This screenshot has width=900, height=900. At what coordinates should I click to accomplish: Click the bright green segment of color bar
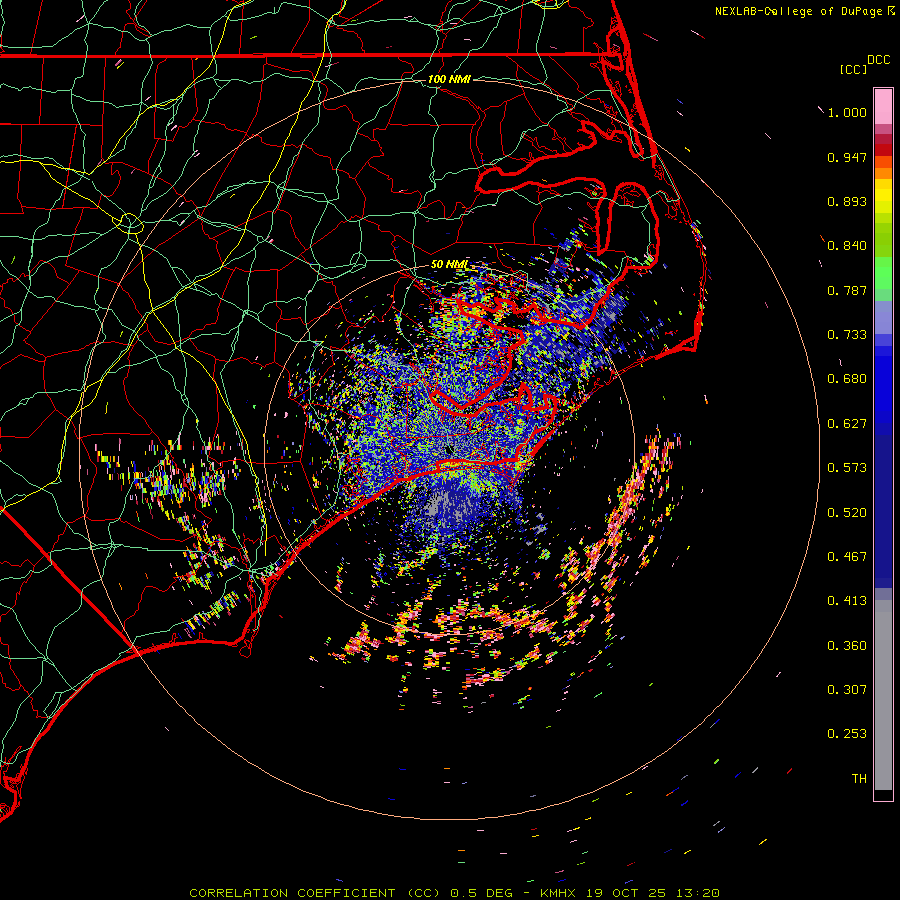(883, 273)
